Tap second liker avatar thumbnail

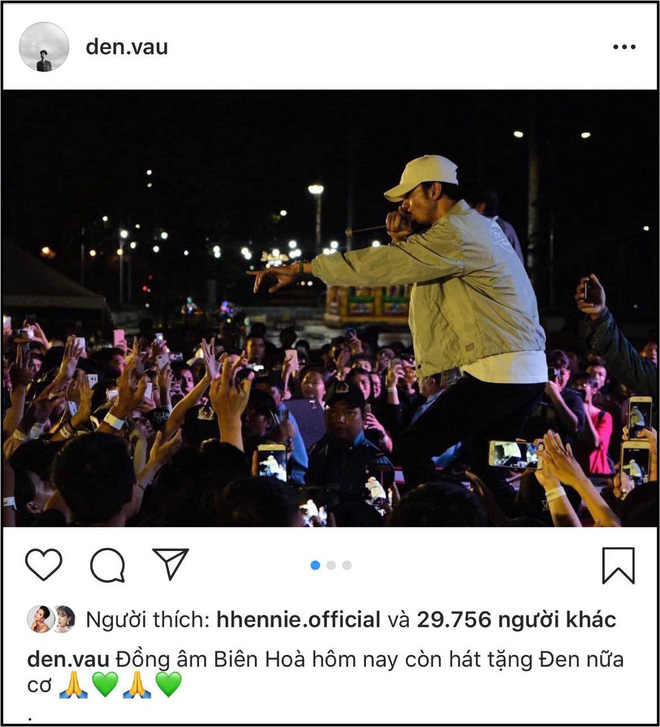[64, 619]
